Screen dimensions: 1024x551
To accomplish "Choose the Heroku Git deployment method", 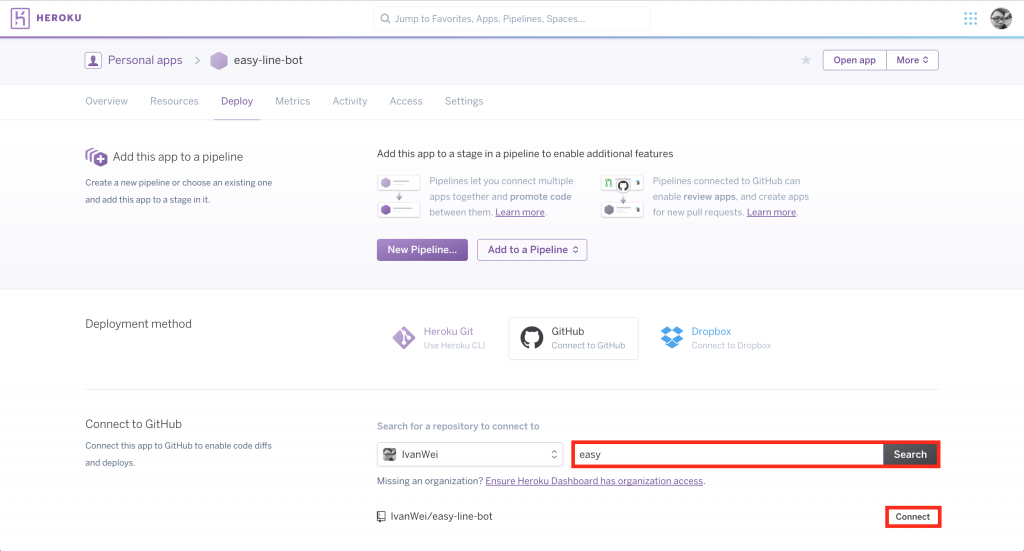I will tap(439, 338).
